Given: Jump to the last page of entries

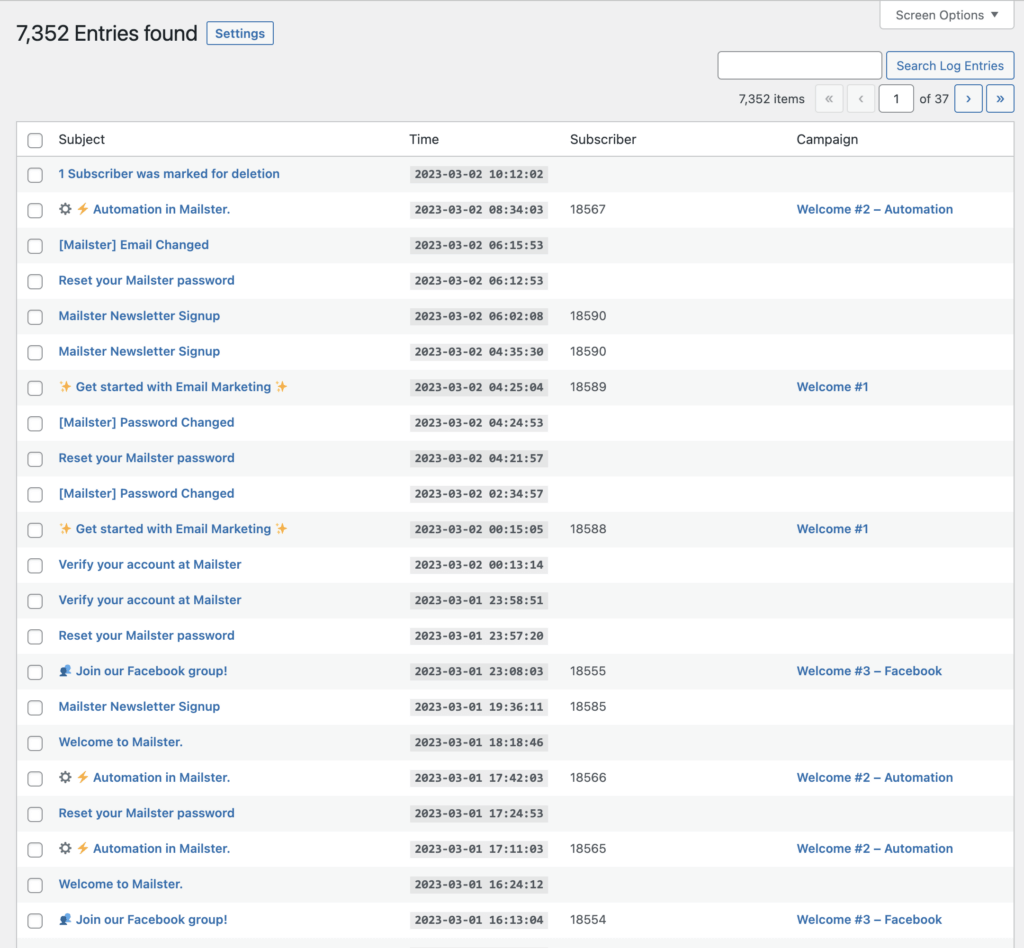Looking at the screenshot, I should pos(1000,99).
